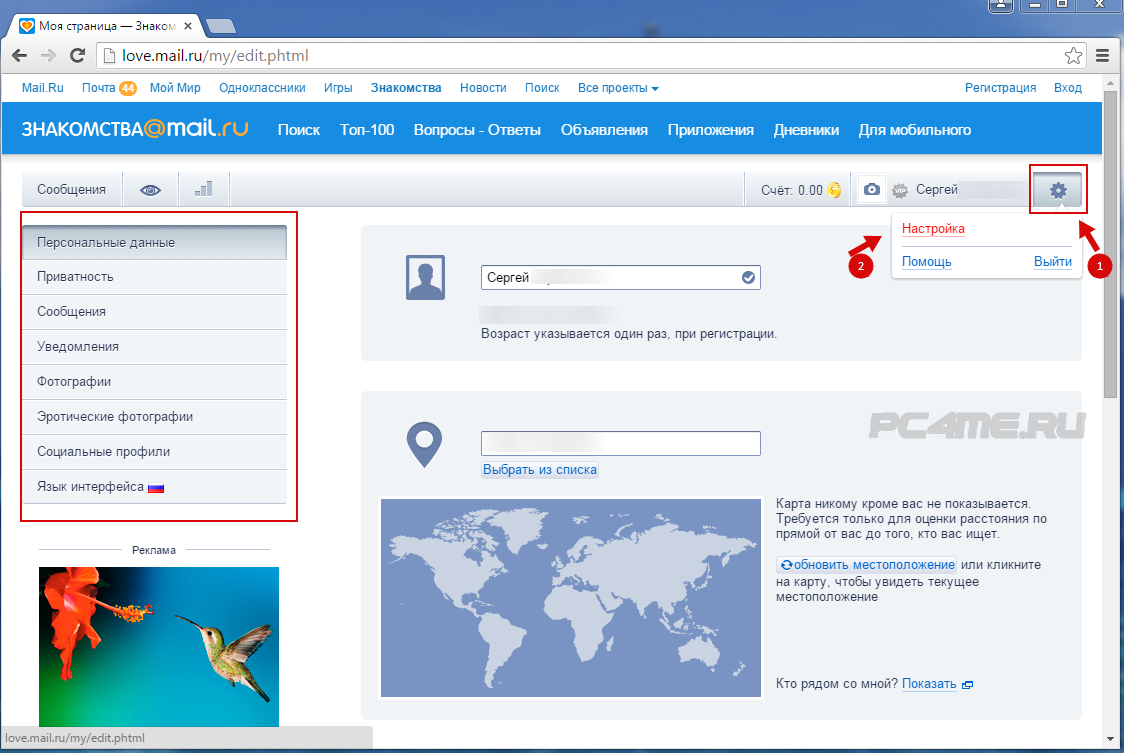Open Объявления in the navigation bar
This screenshot has height=753, width=1124.
pos(604,130)
